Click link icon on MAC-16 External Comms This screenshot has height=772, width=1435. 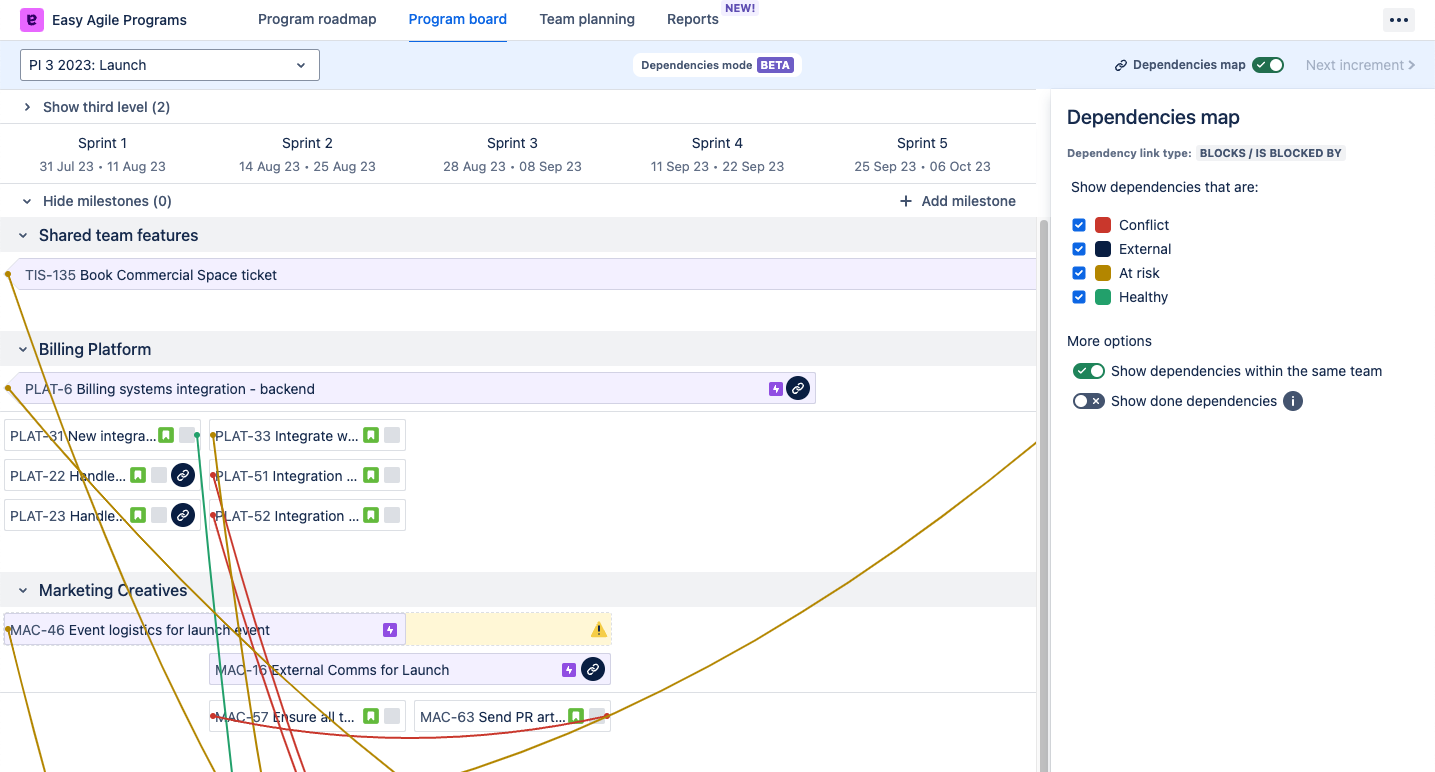(593, 669)
